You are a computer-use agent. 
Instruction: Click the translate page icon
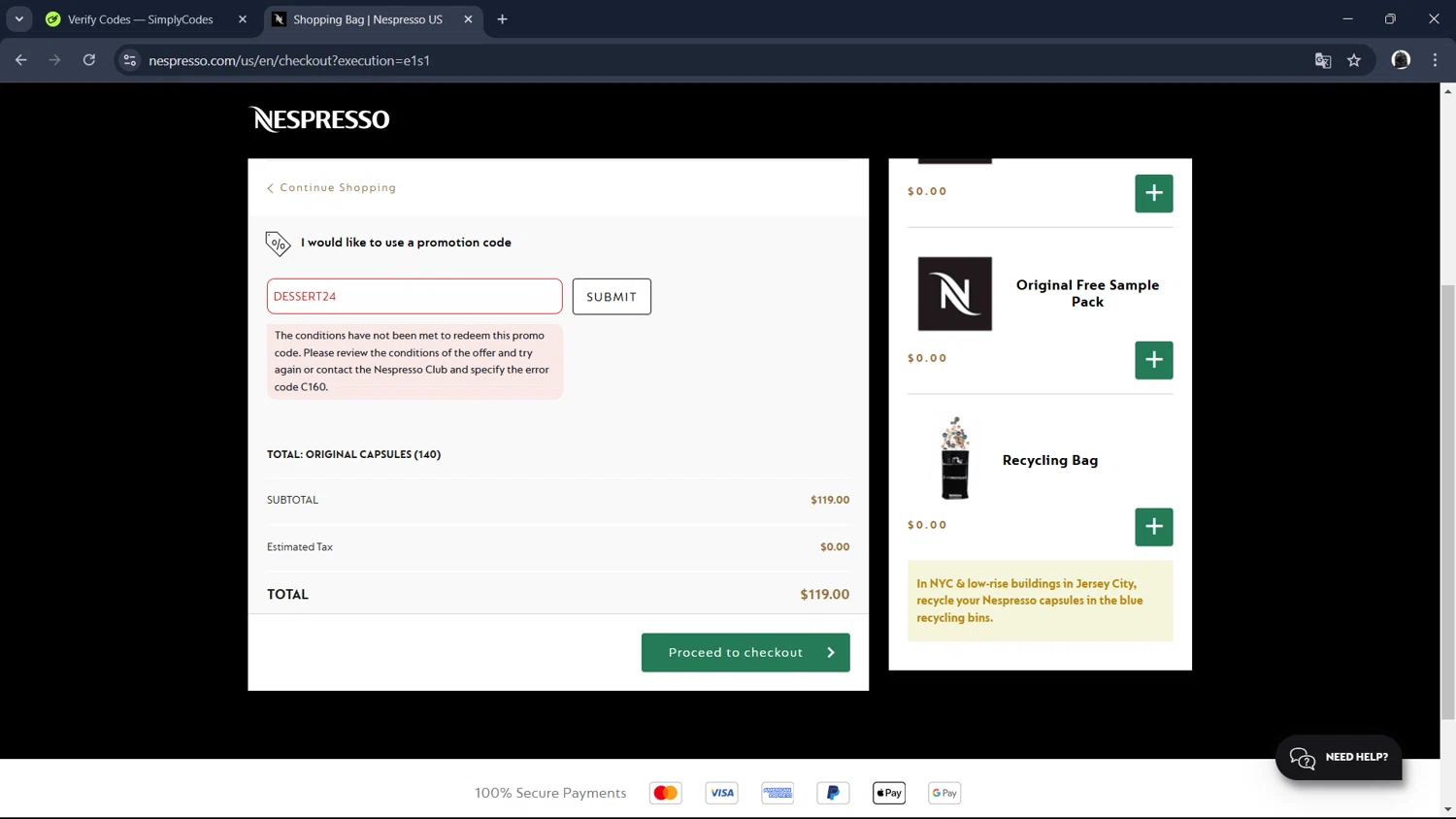(x=1322, y=60)
